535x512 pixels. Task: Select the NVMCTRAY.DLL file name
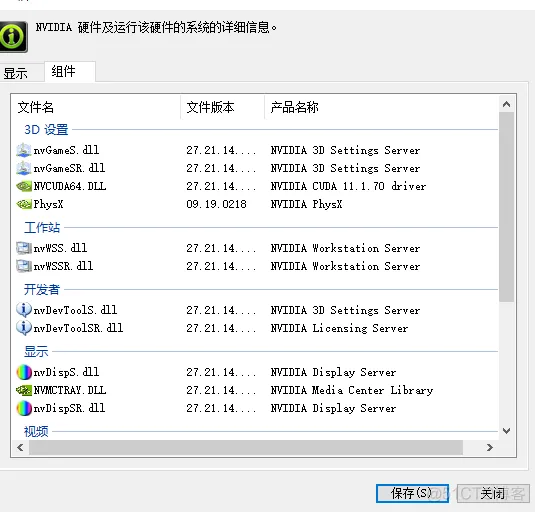[70, 390]
